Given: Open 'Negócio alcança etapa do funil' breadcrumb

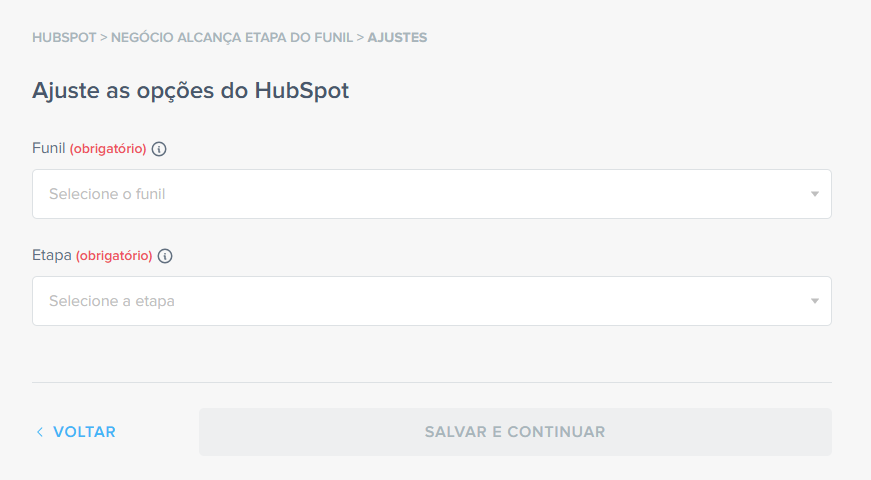Looking at the screenshot, I should coord(232,38).
